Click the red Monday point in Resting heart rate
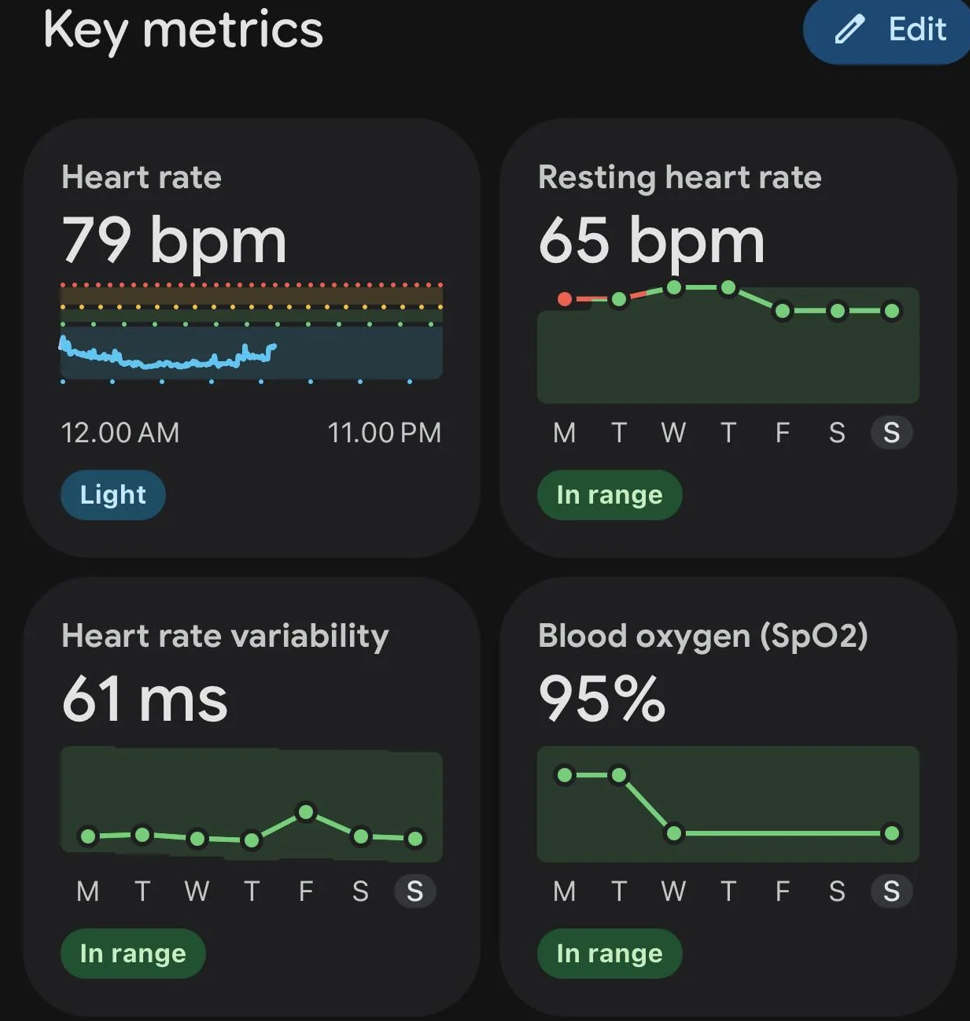Viewport: 970px width, 1021px height. (x=565, y=299)
